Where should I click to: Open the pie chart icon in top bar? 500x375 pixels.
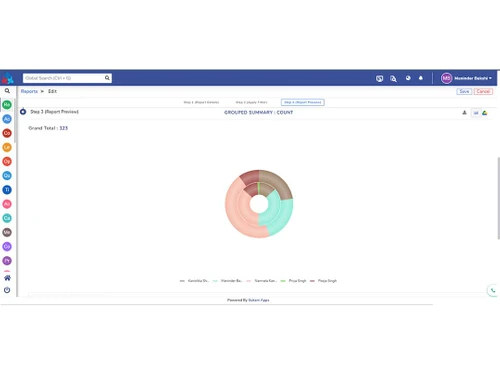coord(408,78)
